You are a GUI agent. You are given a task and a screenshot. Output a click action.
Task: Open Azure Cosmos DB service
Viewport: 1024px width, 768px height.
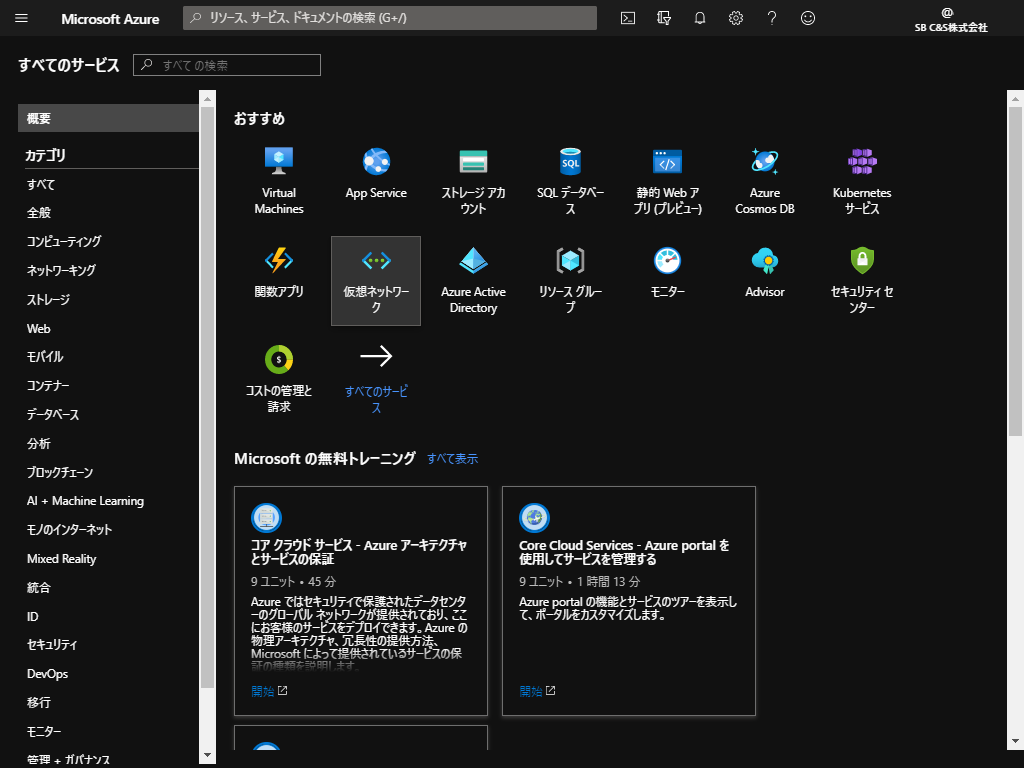pos(765,181)
